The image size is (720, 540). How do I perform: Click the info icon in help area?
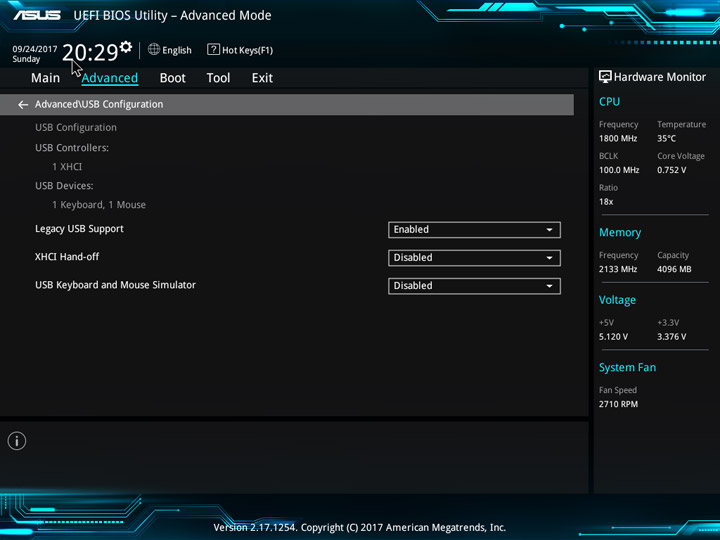[x=17, y=441]
